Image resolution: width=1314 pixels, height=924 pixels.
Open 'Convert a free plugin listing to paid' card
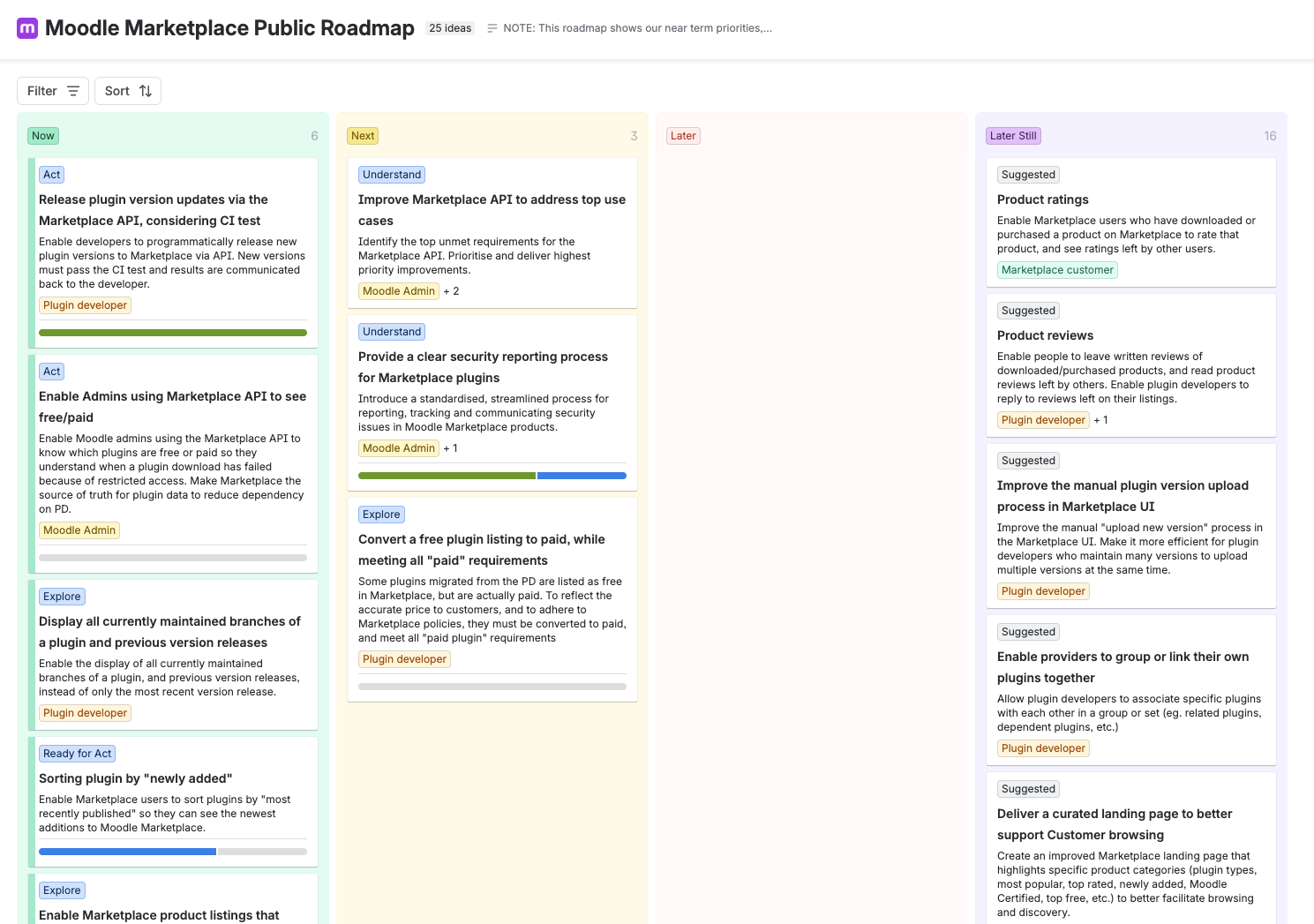[492, 600]
